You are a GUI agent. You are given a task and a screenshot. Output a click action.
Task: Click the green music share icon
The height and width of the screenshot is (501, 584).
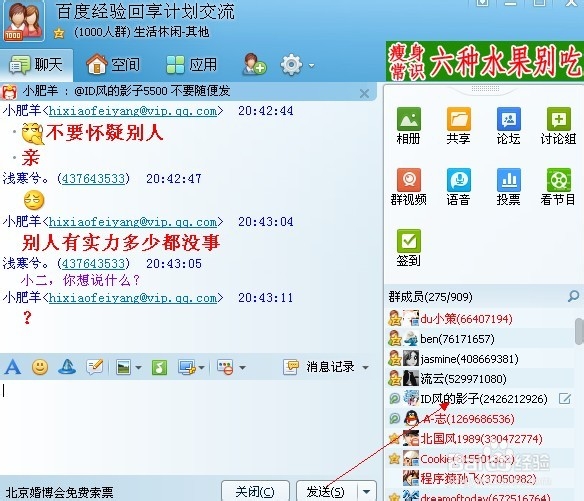(x=159, y=367)
